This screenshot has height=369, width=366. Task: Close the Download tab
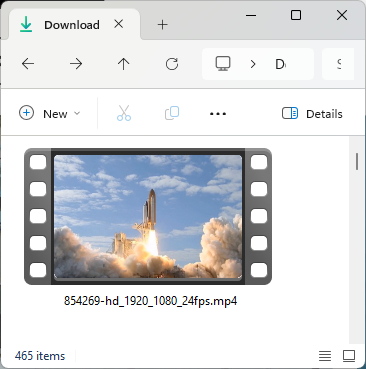point(119,24)
